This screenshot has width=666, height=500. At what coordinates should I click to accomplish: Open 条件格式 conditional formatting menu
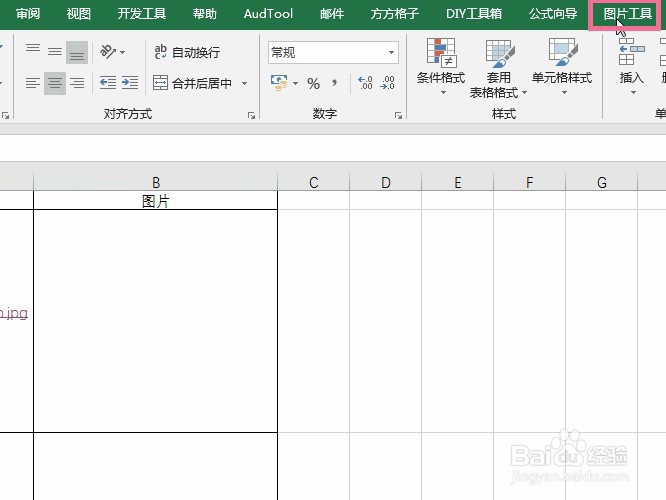(441, 67)
